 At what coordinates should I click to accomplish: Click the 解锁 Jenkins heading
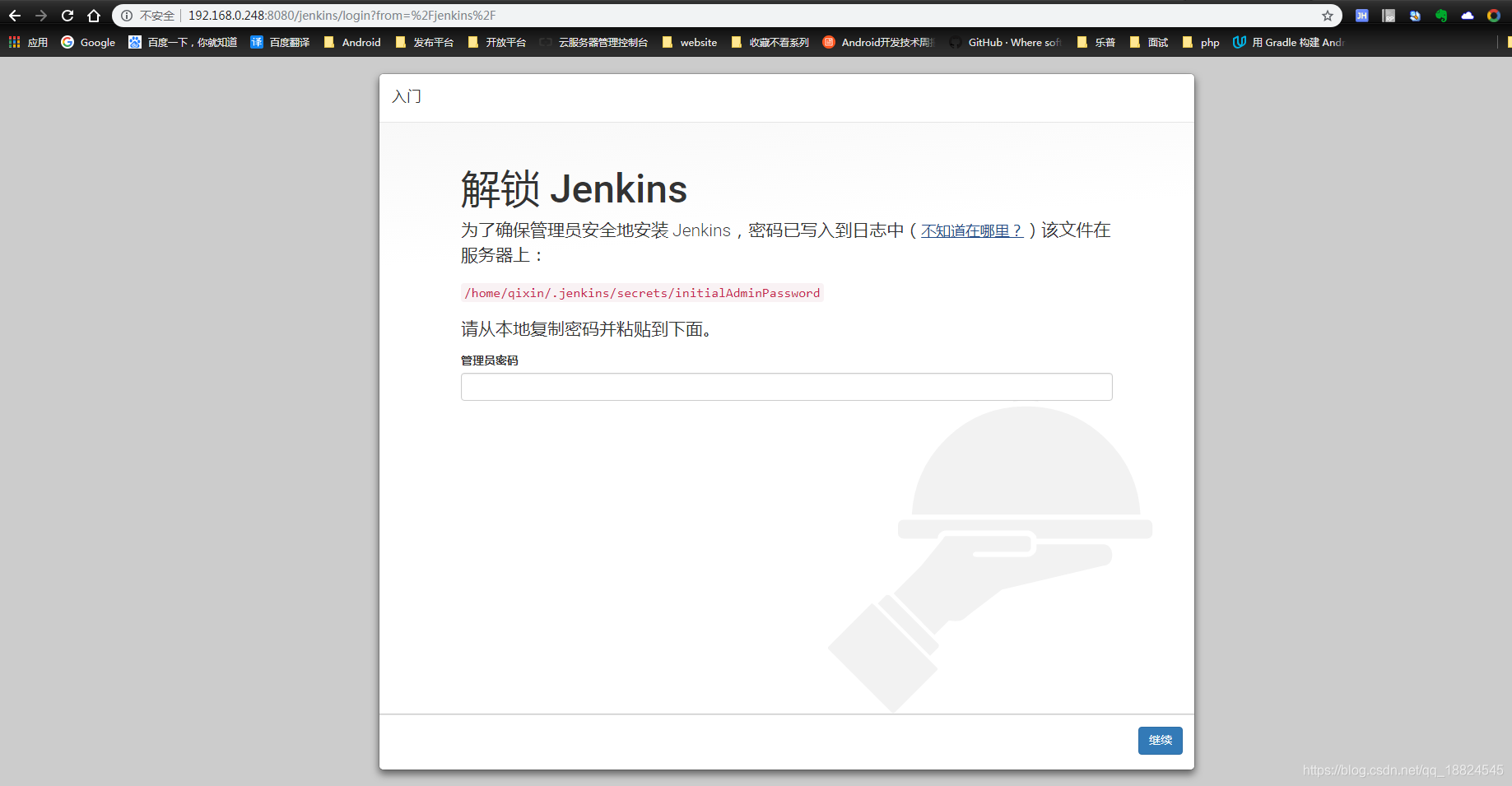(x=574, y=189)
